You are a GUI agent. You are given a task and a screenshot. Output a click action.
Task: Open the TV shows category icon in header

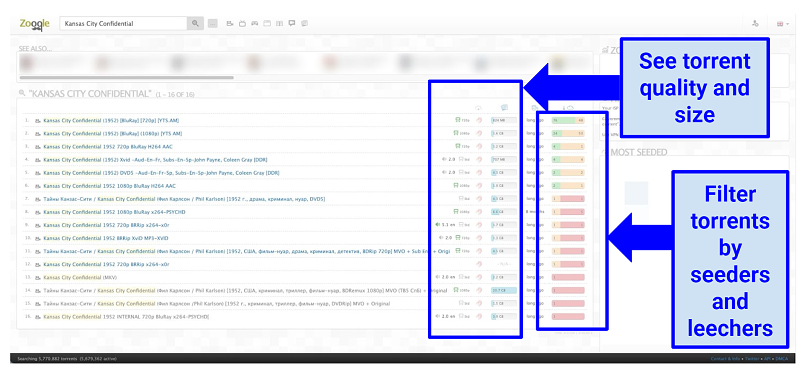(242, 23)
